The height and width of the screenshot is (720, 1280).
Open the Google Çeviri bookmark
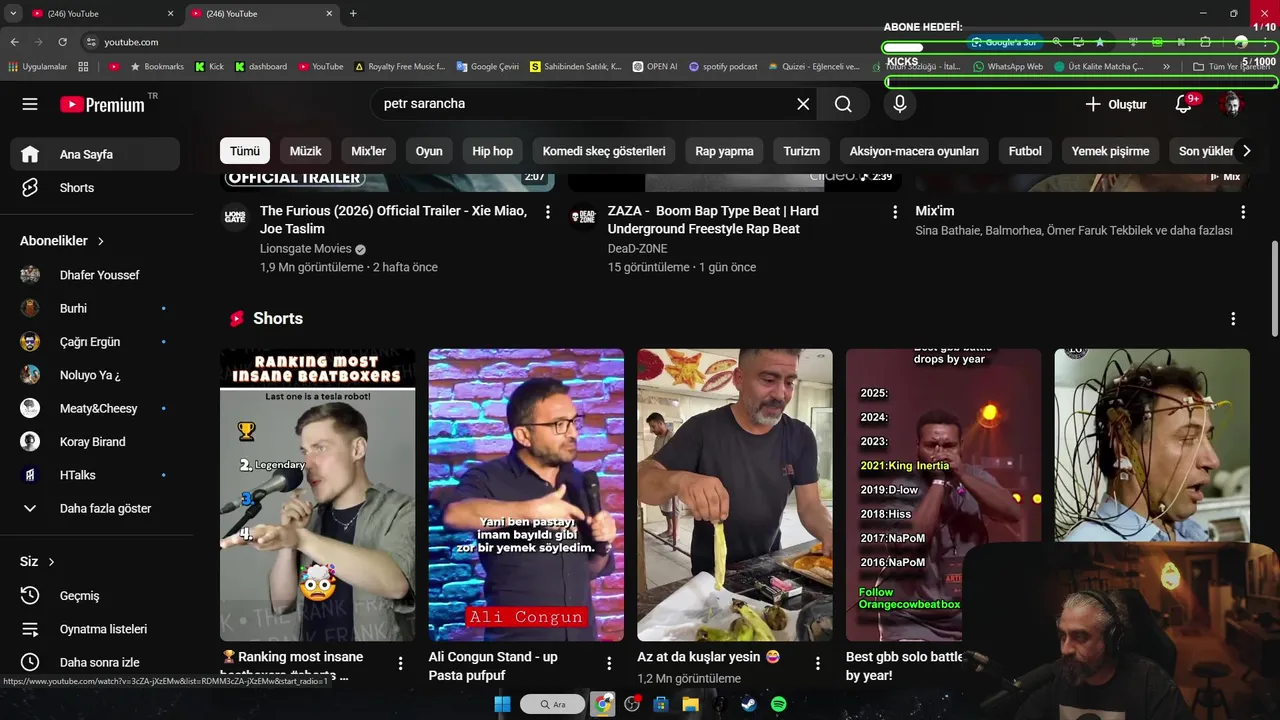(488, 67)
